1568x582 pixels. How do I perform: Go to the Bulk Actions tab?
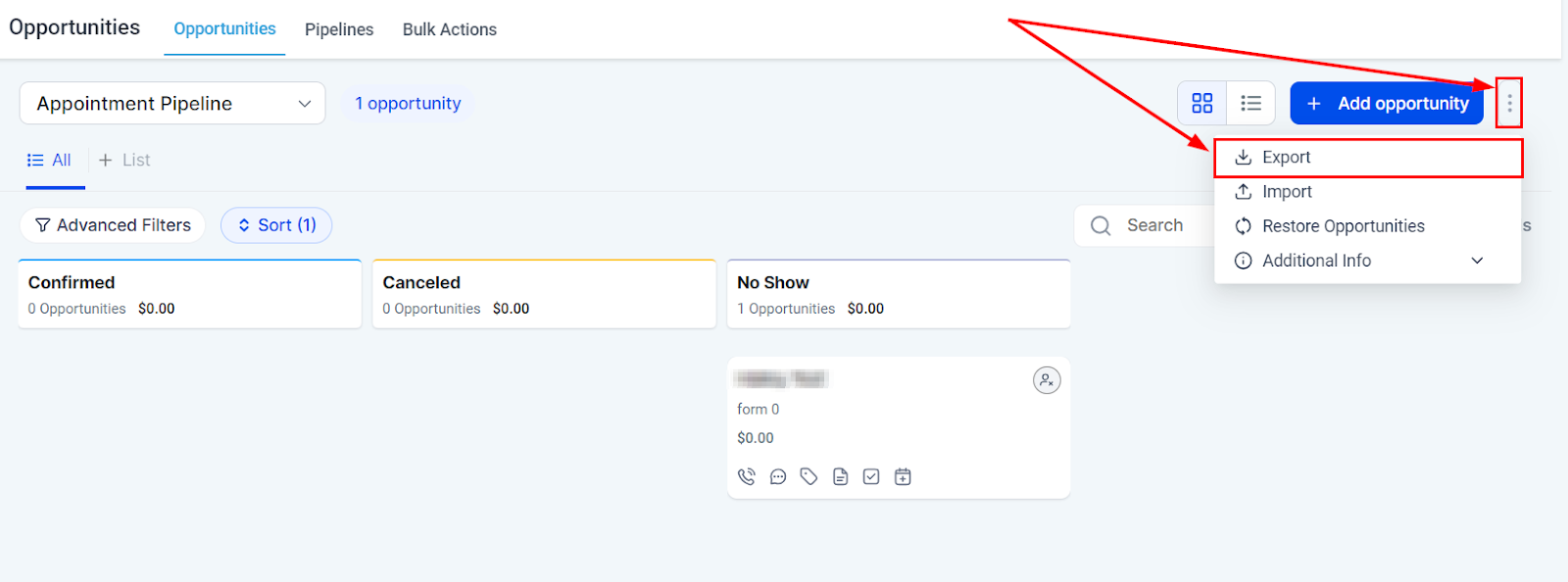click(x=450, y=29)
